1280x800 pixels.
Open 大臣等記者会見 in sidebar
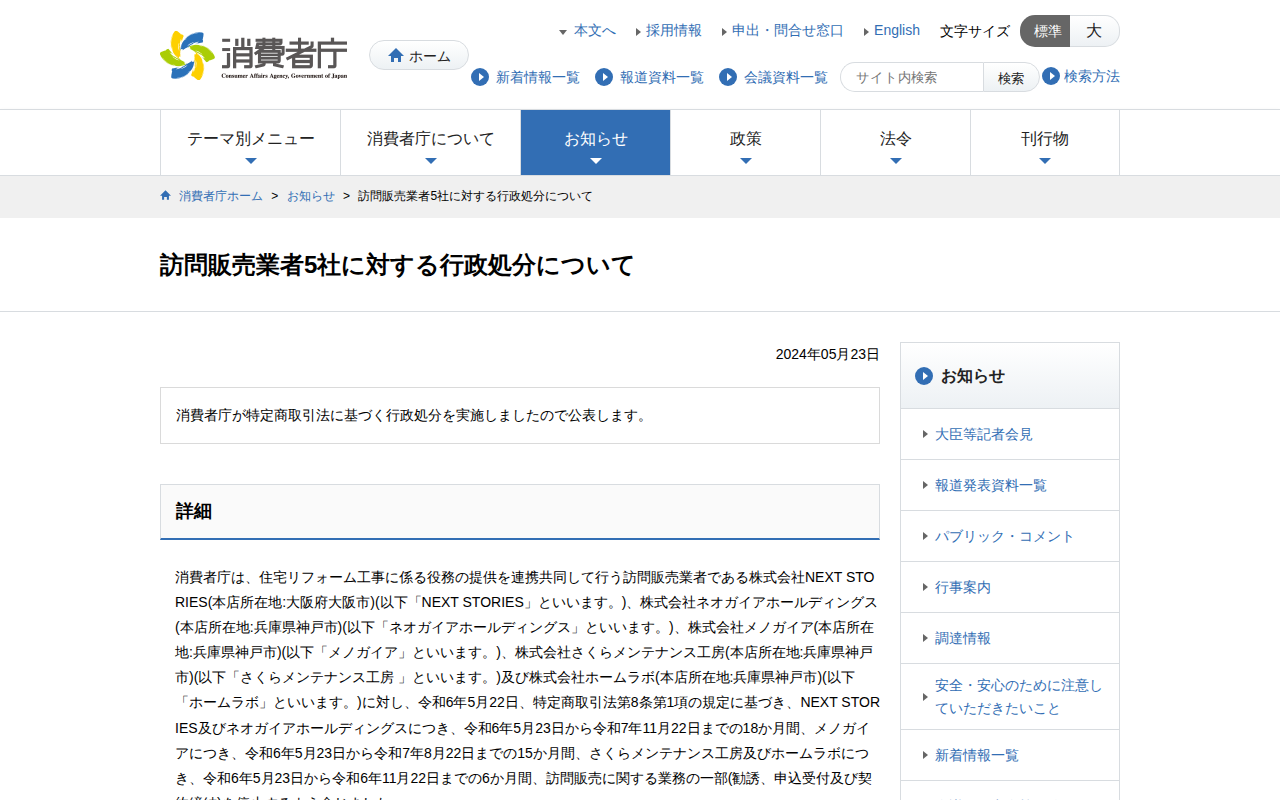(983, 434)
